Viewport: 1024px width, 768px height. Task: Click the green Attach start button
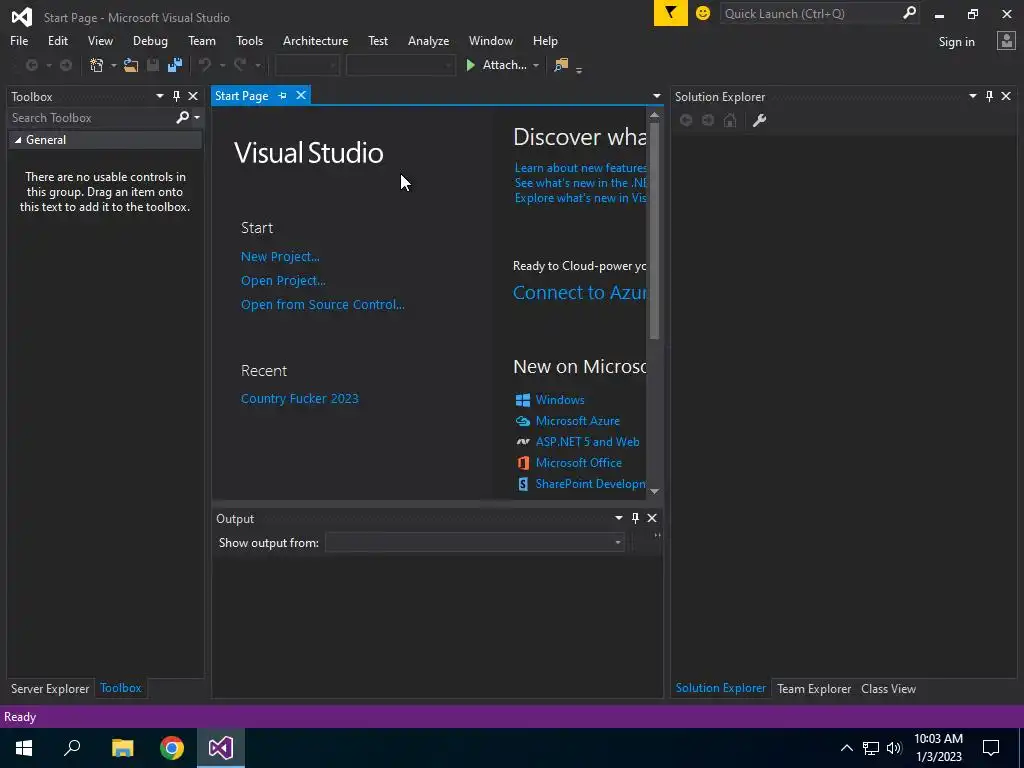pos(496,65)
